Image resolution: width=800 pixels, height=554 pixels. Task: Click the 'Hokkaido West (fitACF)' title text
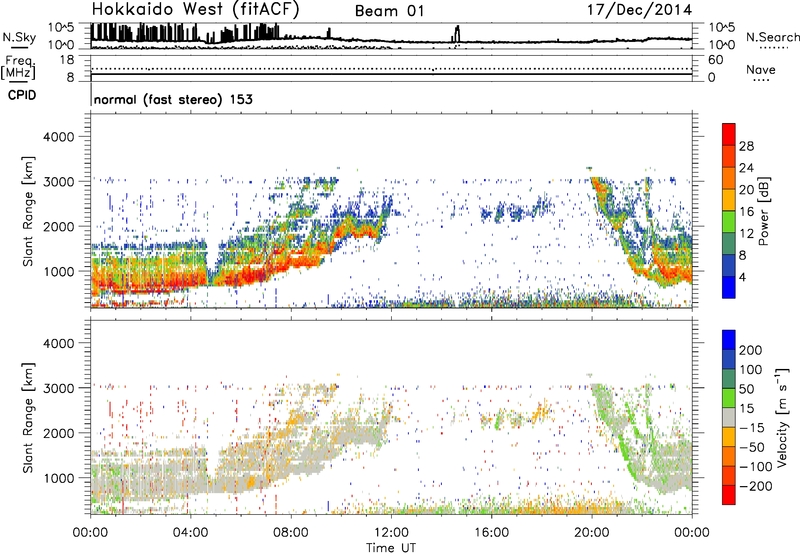click(x=195, y=10)
